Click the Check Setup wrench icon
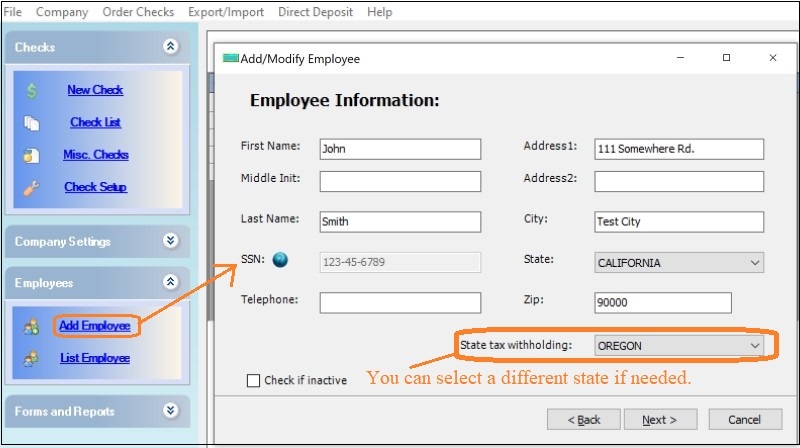This screenshot has height=448, width=800. (32, 187)
